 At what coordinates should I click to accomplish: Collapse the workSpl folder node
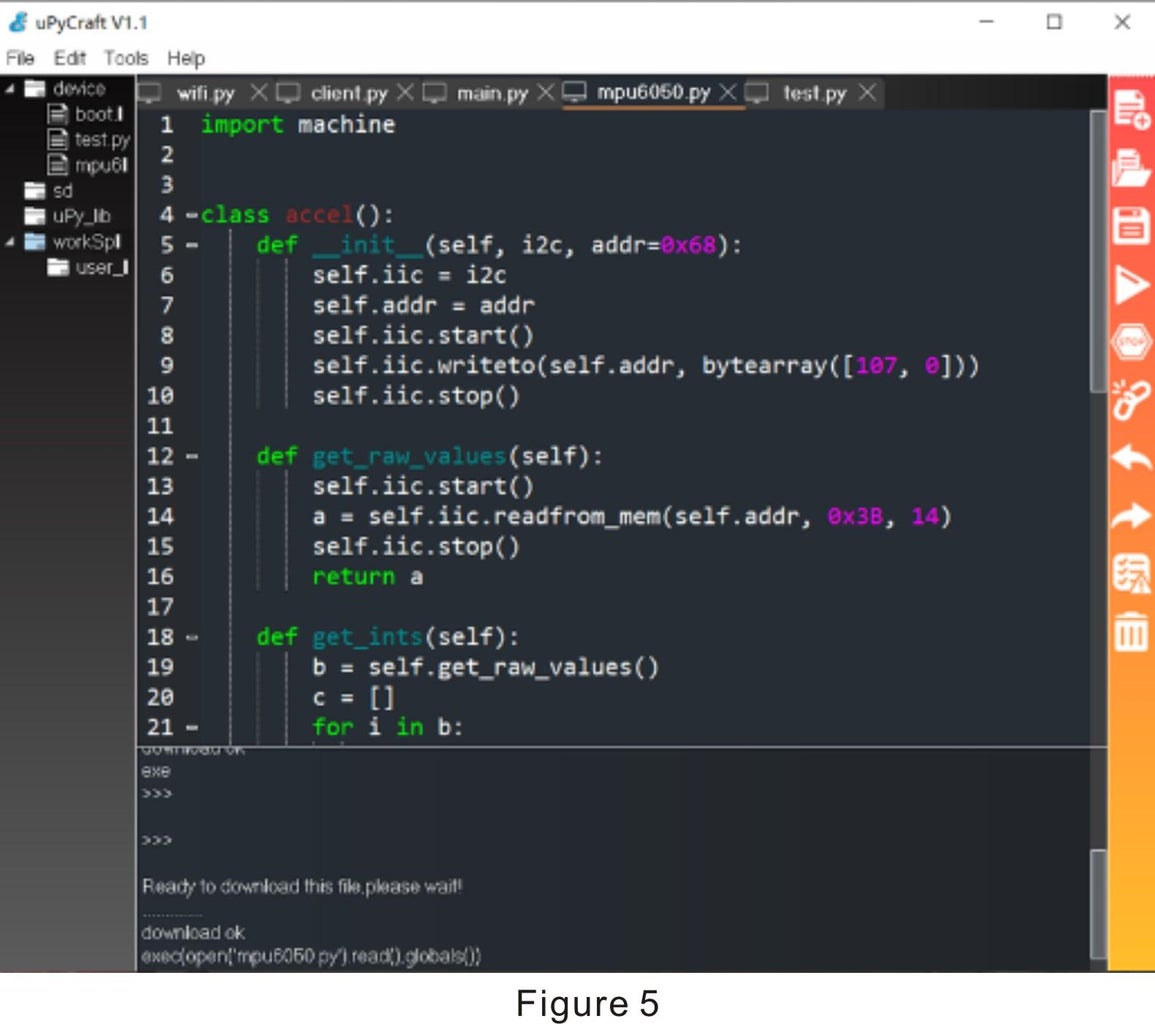click(8, 242)
